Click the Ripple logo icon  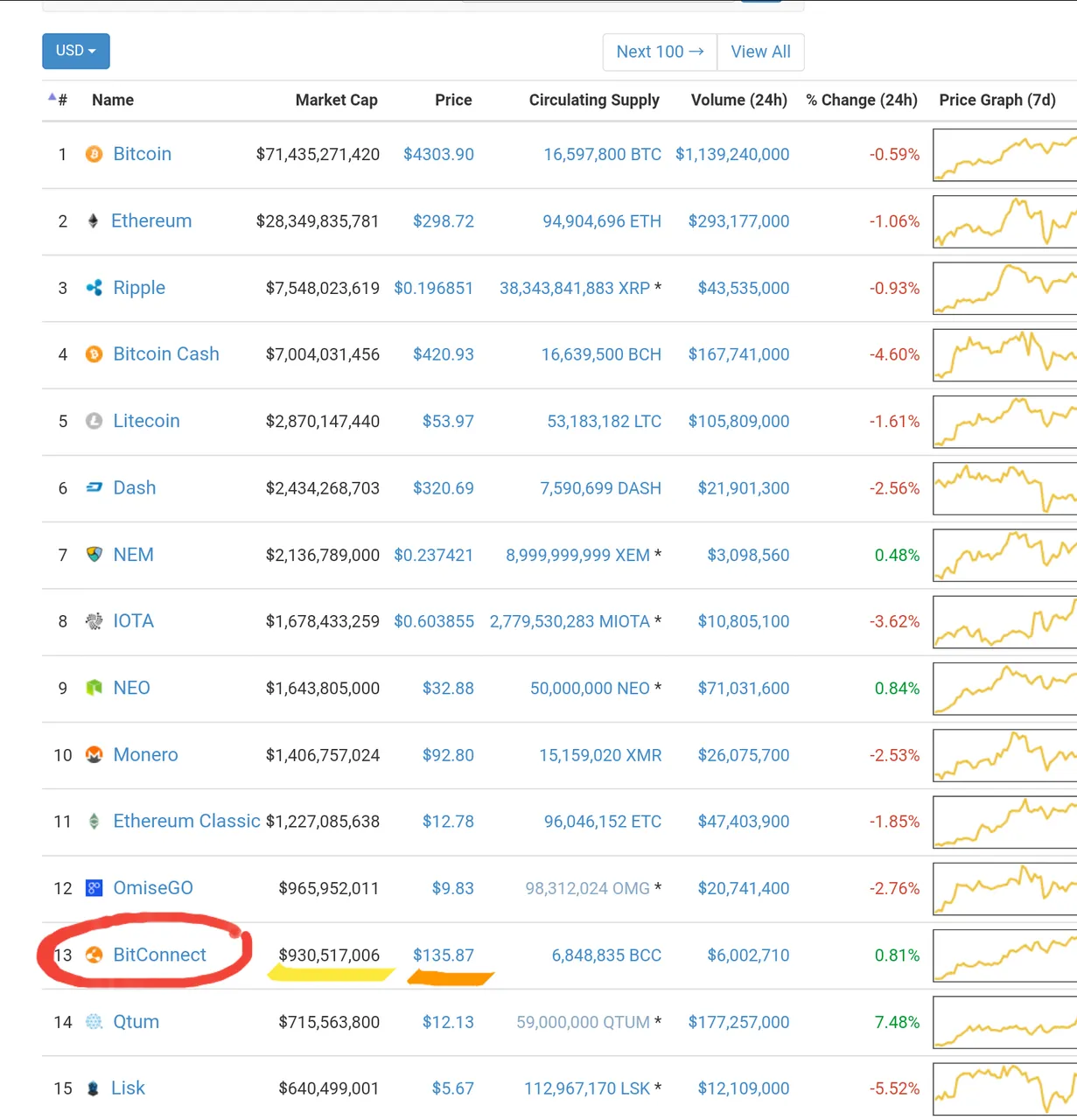[94, 288]
